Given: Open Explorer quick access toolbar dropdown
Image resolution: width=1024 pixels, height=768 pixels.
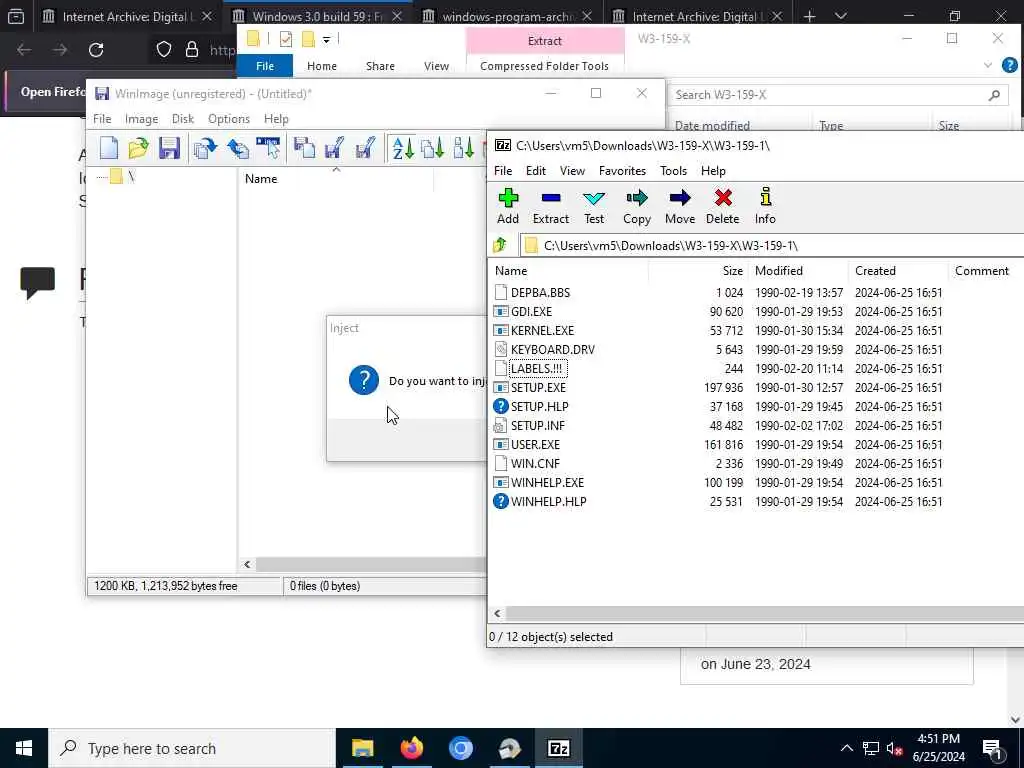Looking at the screenshot, I should click(327, 40).
